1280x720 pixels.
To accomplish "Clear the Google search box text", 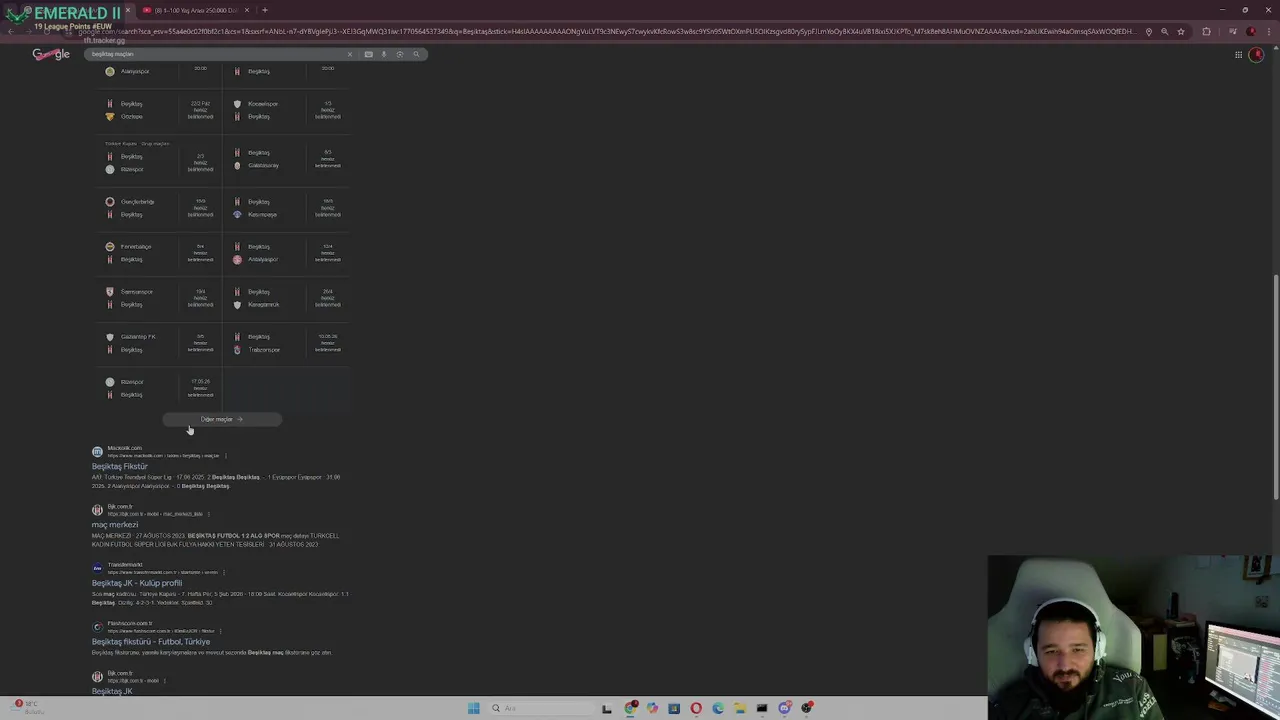I will coord(349,54).
